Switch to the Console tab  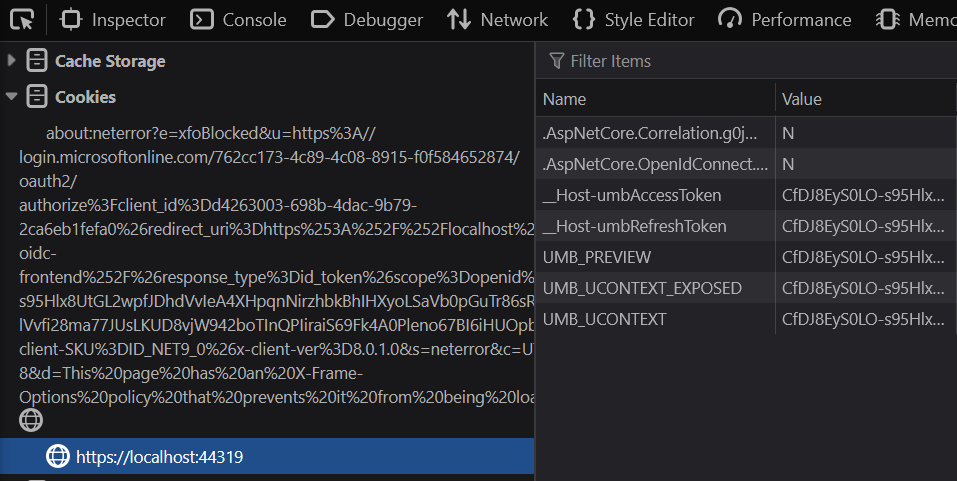(238, 20)
